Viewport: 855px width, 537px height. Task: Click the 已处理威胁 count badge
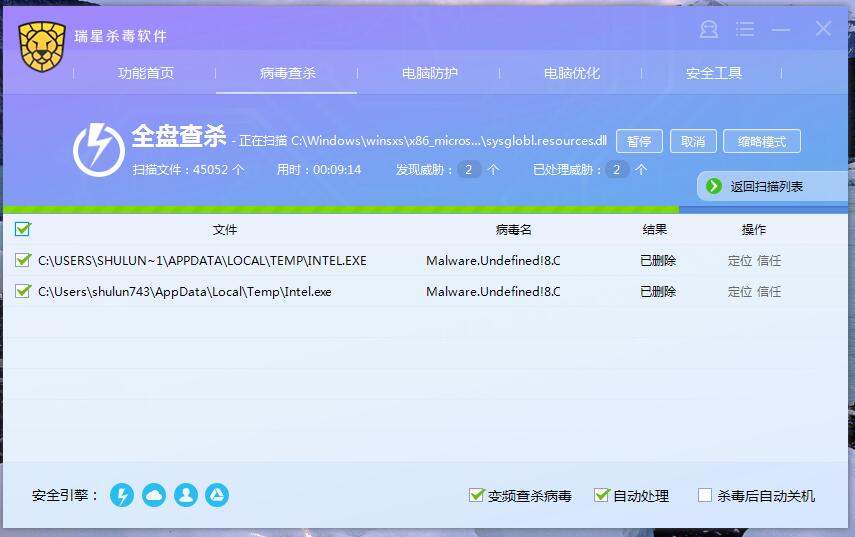617,170
